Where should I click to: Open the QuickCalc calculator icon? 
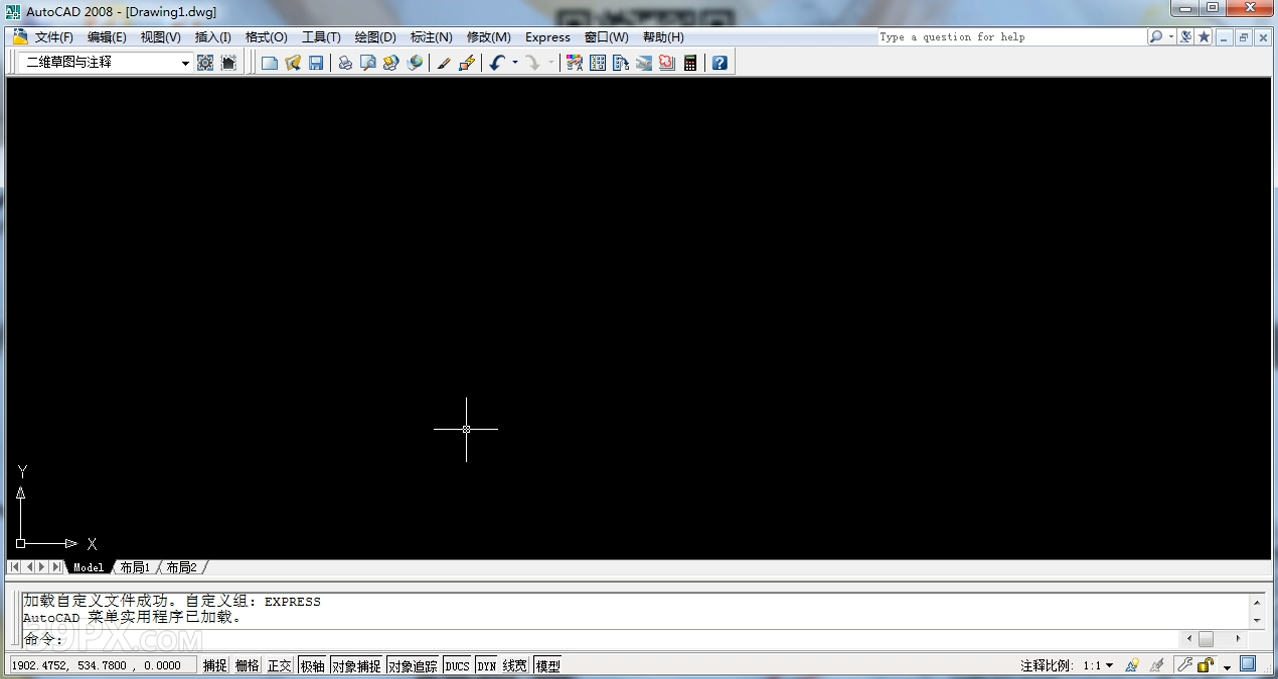[x=689, y=62]
